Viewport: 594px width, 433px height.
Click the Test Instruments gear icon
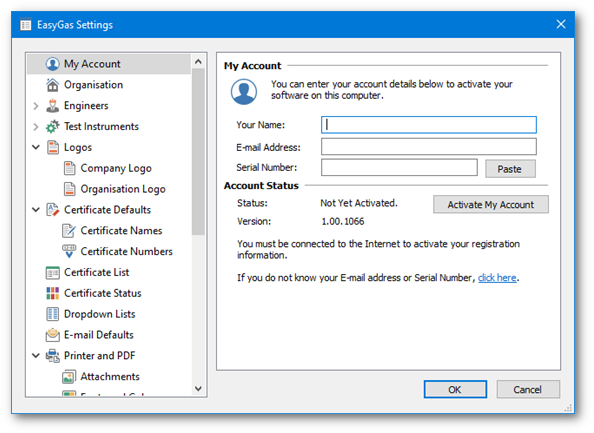(x=53, y=127)
